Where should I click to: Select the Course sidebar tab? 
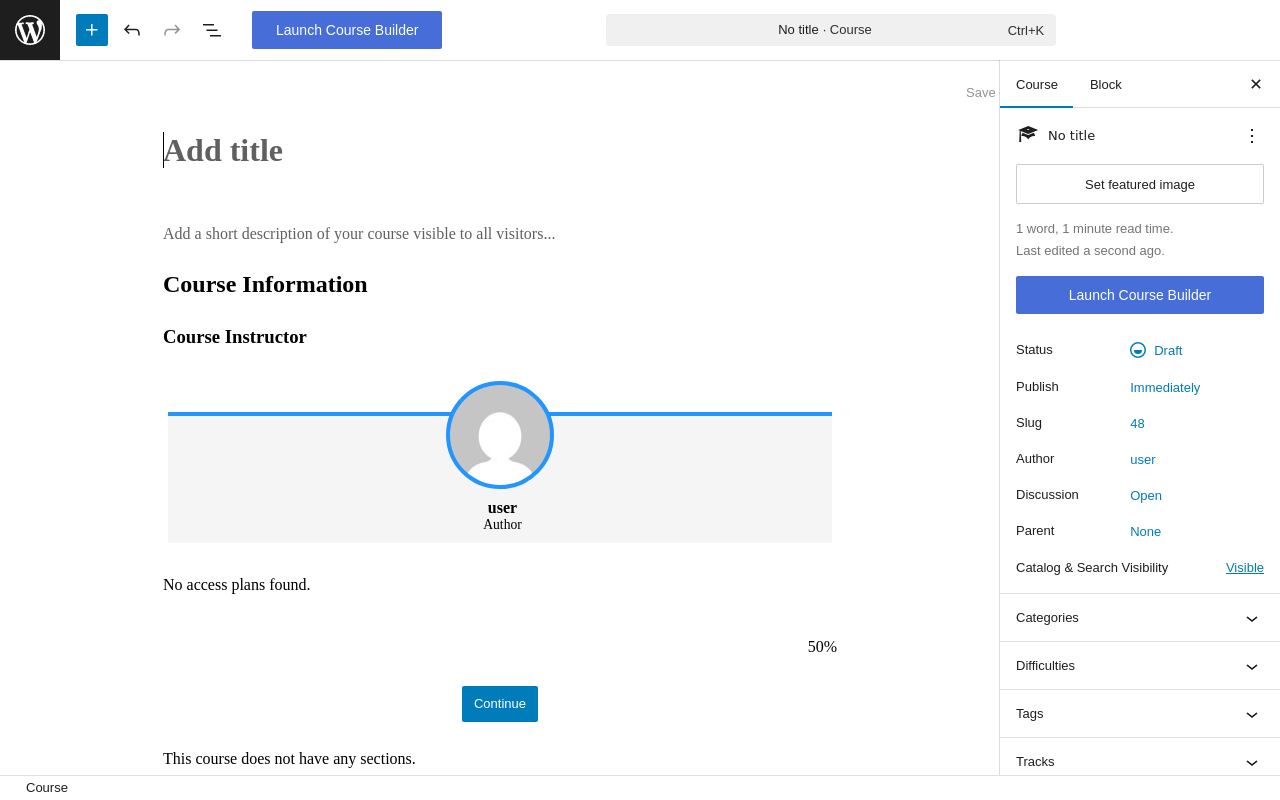point(1037,85)
